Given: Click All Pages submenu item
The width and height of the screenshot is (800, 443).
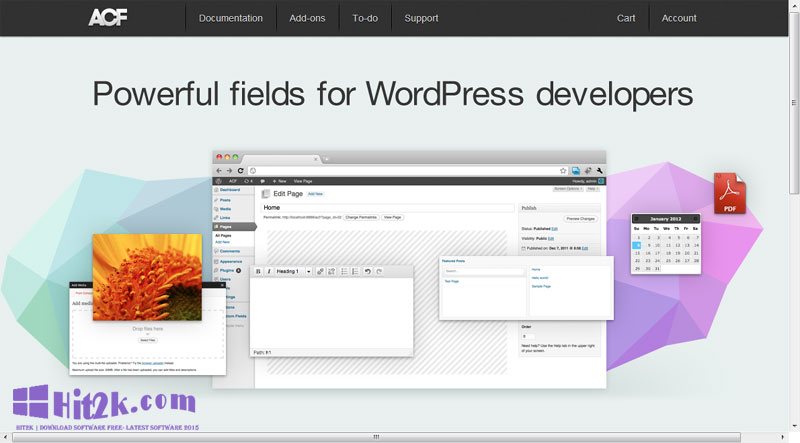Looking at the screenshot, I should (223, 236).
